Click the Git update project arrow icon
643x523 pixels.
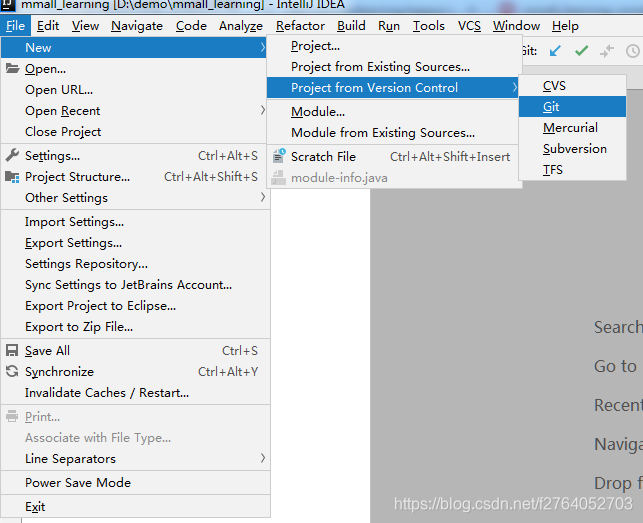point(555,51)
